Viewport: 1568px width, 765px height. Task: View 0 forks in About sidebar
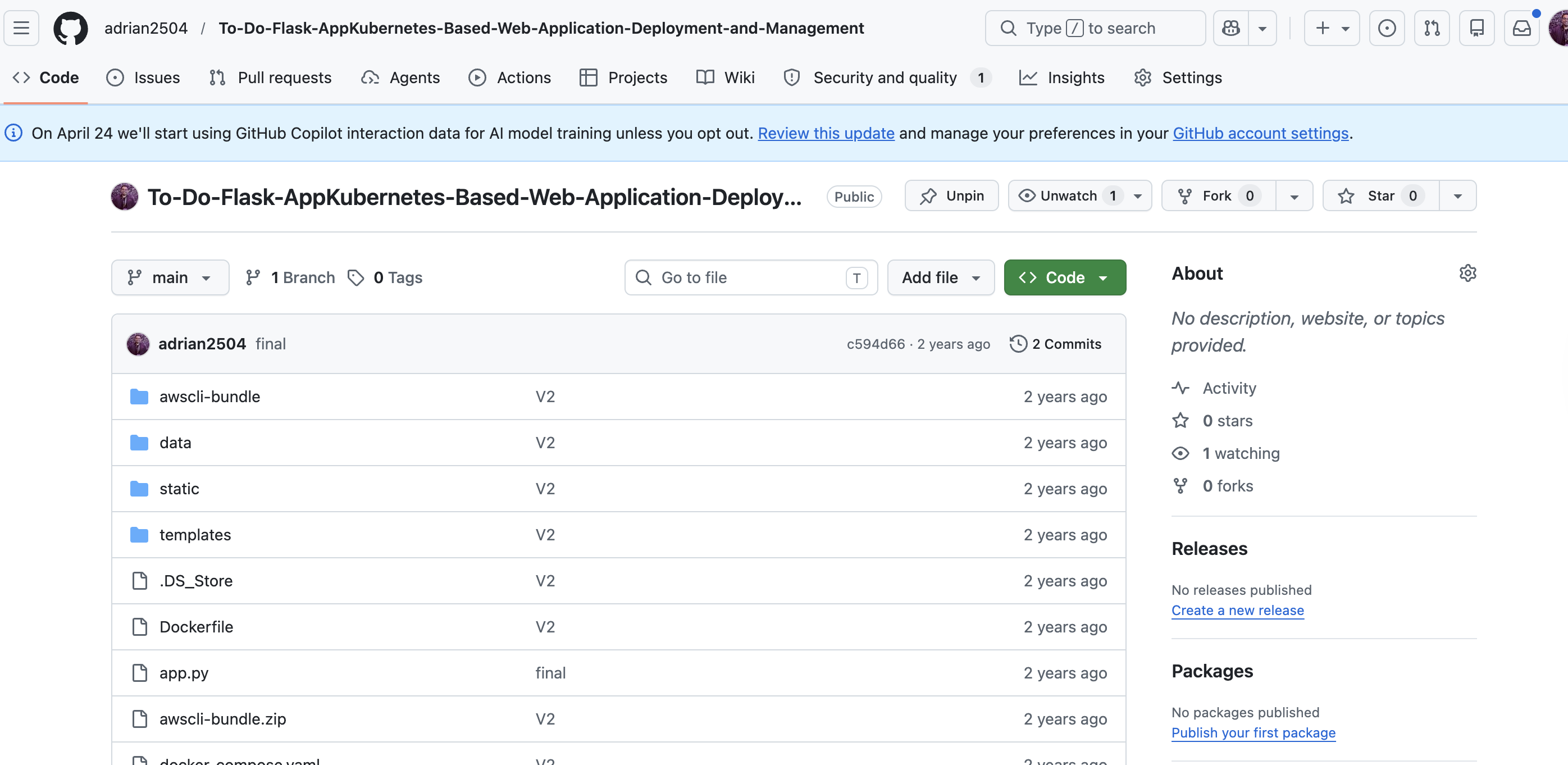(1213, 486)
